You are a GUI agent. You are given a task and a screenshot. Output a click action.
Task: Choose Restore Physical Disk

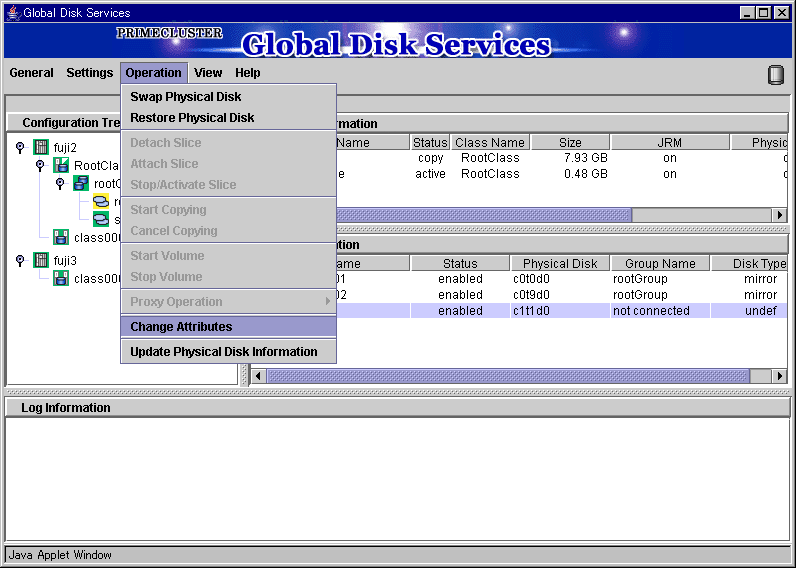tap(228, 118)
